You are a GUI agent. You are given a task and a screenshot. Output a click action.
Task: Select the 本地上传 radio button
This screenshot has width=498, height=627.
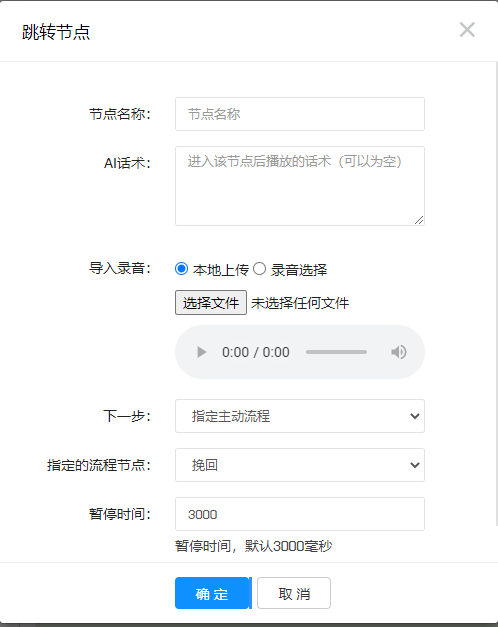click(182, 269)
